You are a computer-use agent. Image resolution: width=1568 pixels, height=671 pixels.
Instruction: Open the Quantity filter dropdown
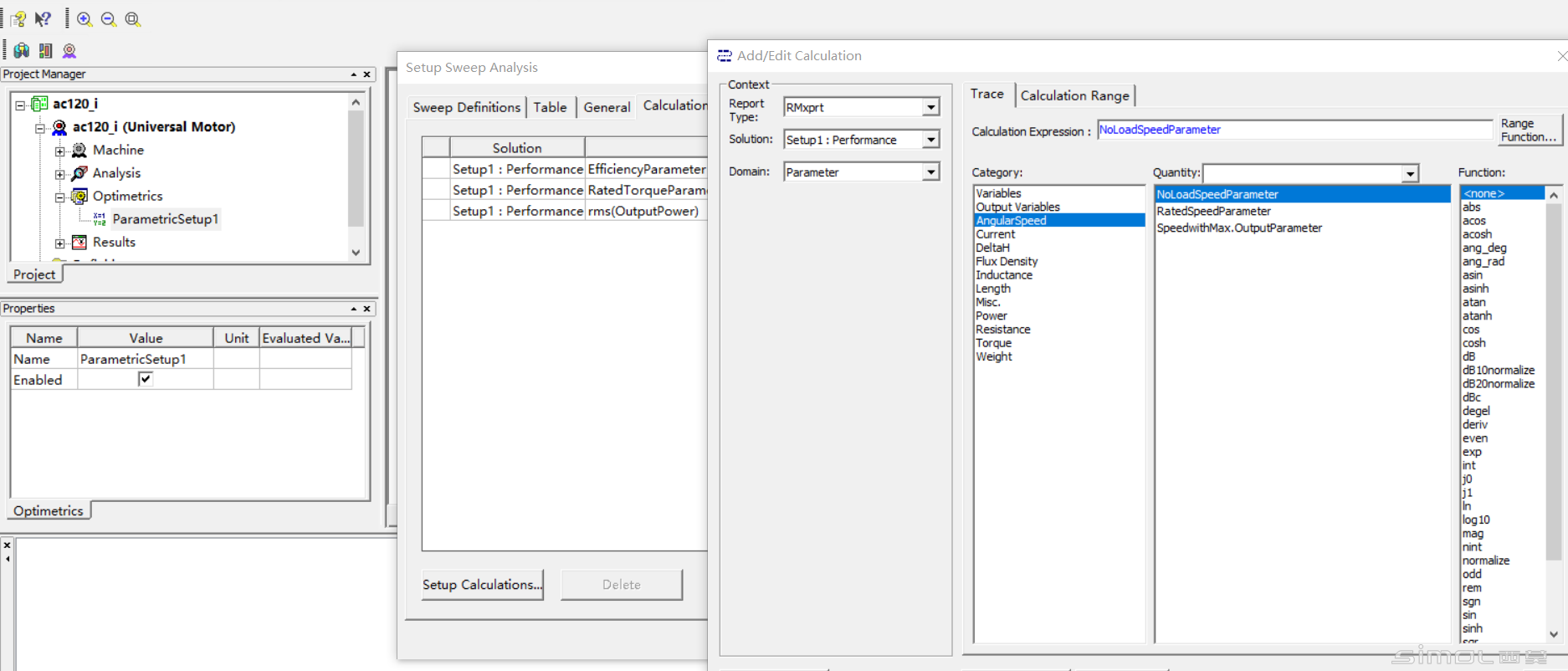click(1410, 173)
